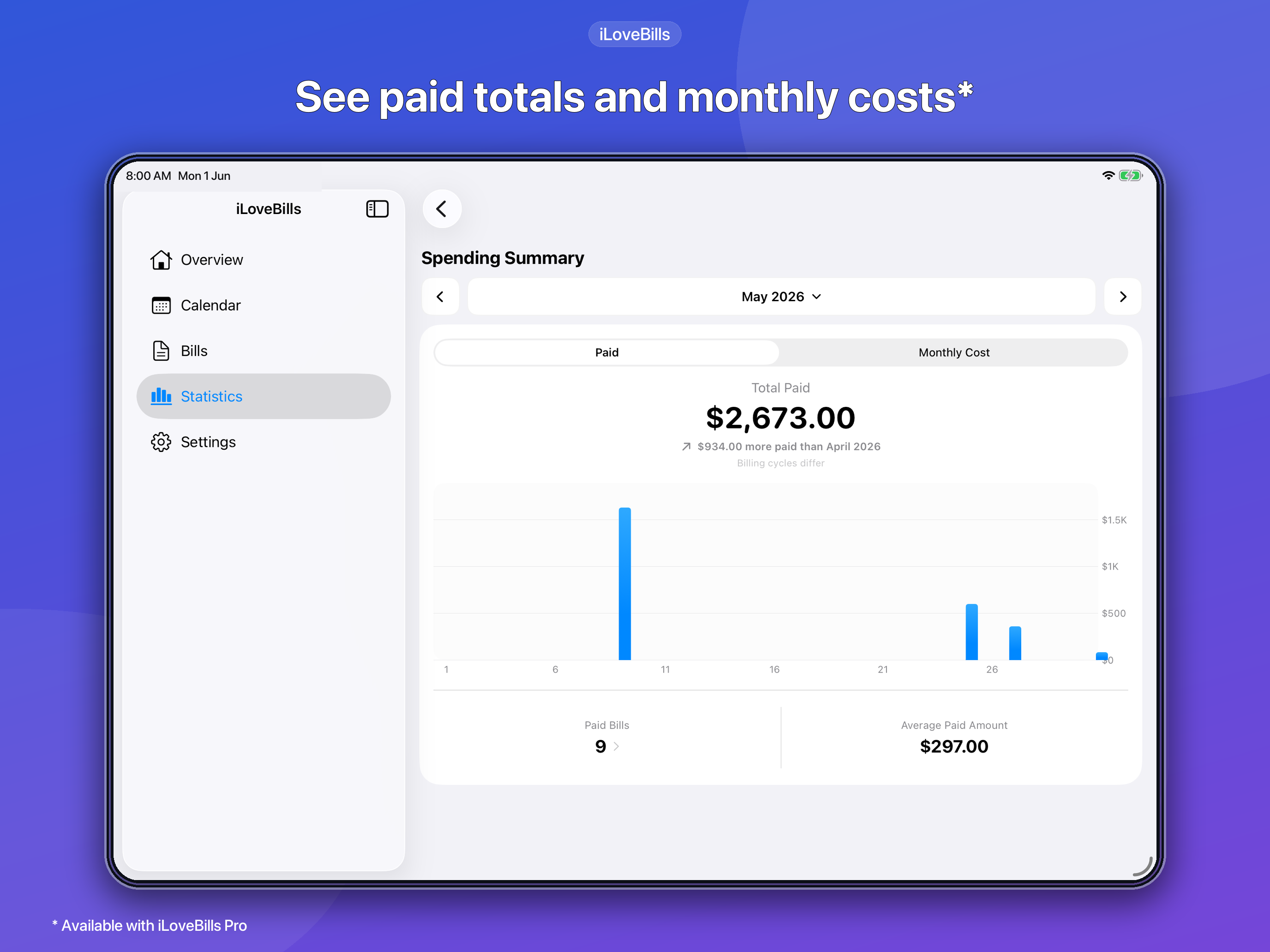Open the Paid Bills 9 list
The width and height of the screenshot is (1270, 952).
607,746
